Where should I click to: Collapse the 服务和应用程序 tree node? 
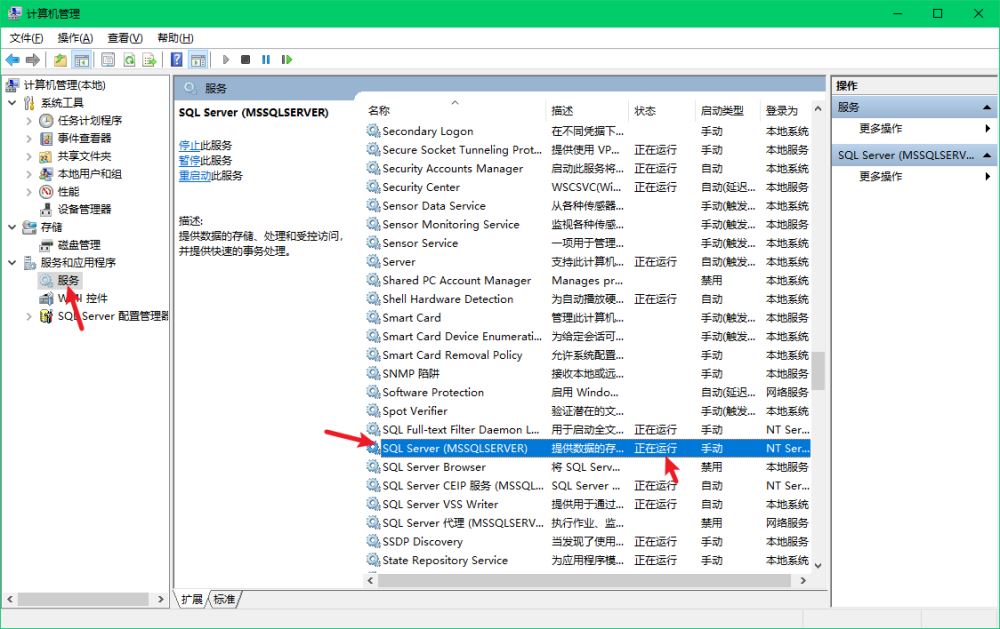pos(12,262)
